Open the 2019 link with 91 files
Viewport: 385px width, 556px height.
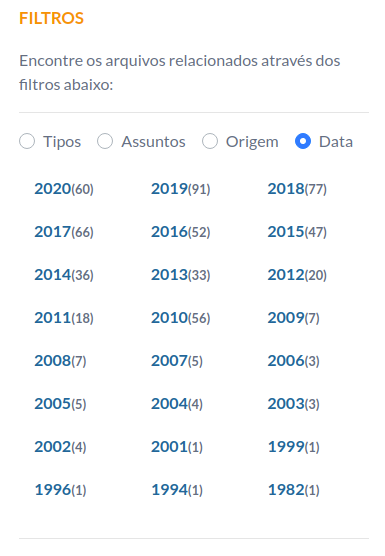tap(180, 189)
